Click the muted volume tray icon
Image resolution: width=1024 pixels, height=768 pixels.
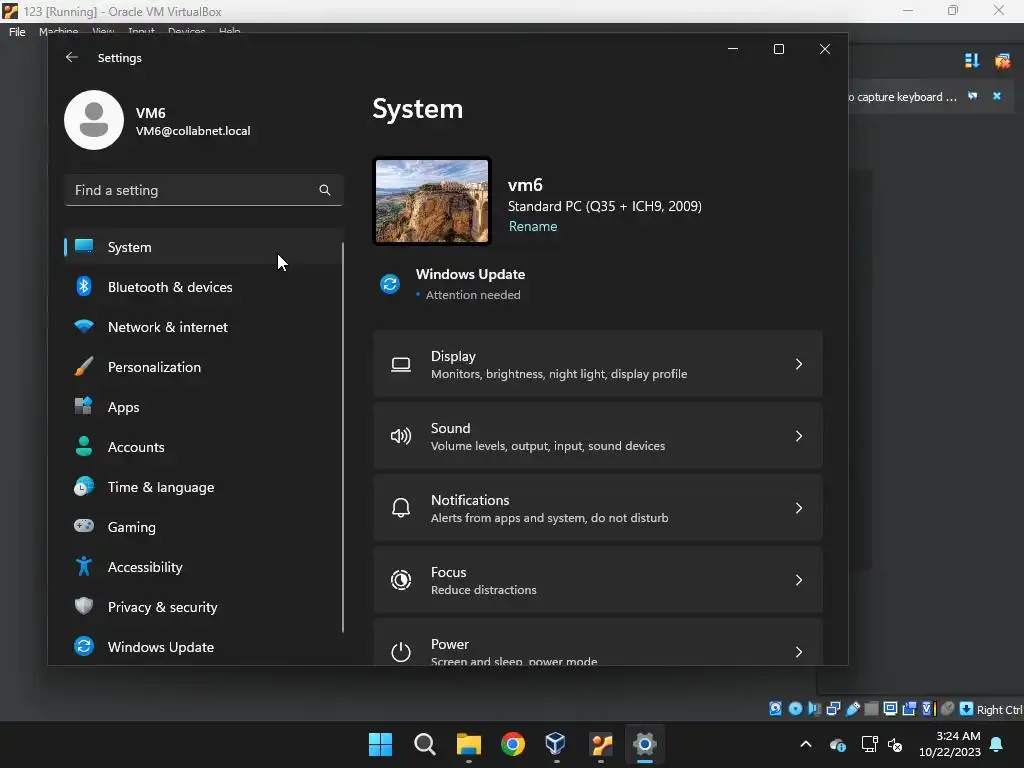(x=895, y=744)
